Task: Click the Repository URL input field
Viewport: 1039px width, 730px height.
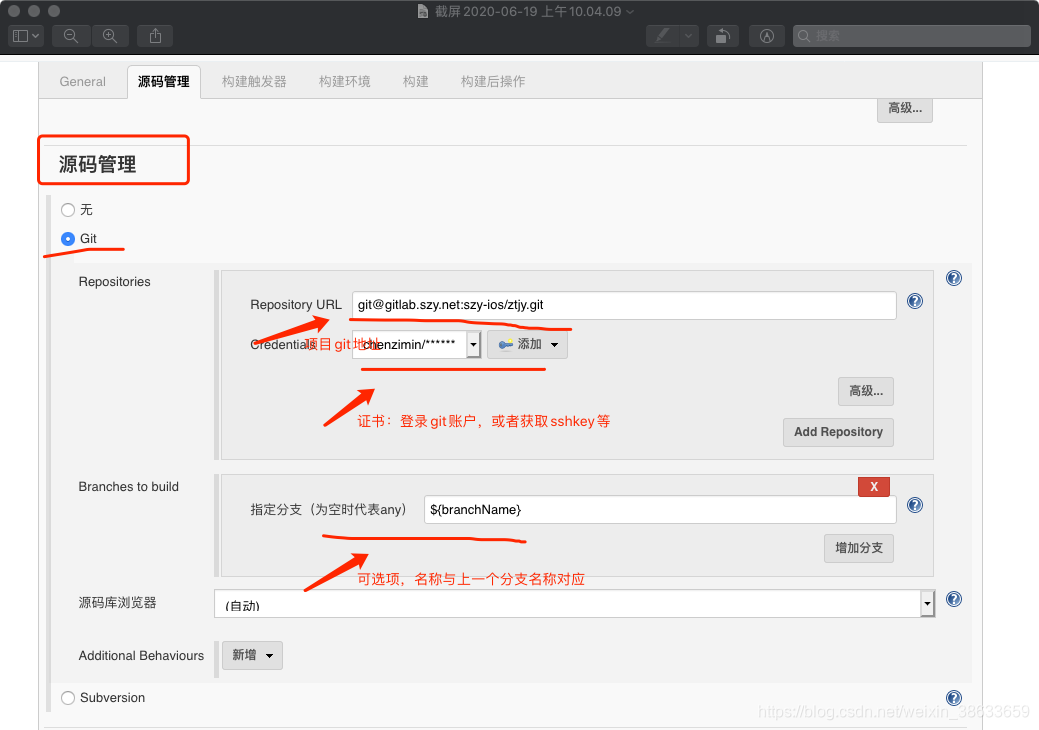Action: pyautogui.click(x=624, y=305)
